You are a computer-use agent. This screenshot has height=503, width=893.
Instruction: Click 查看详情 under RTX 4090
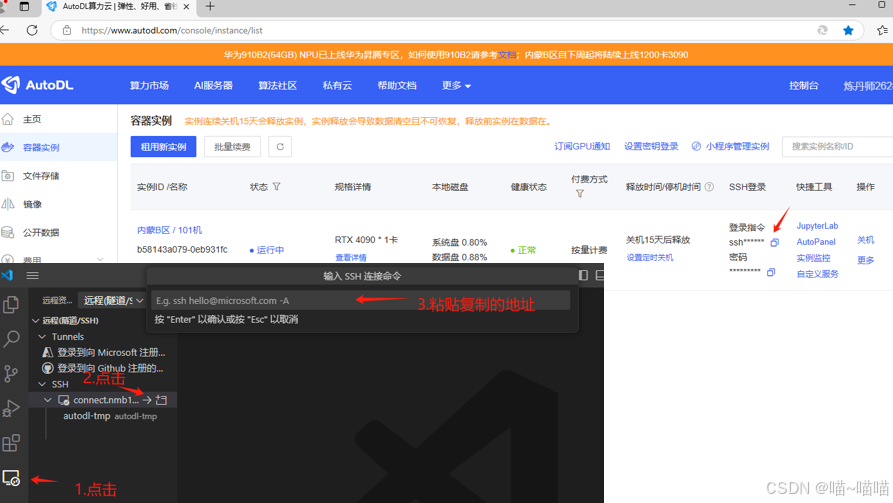coord(351,257)
